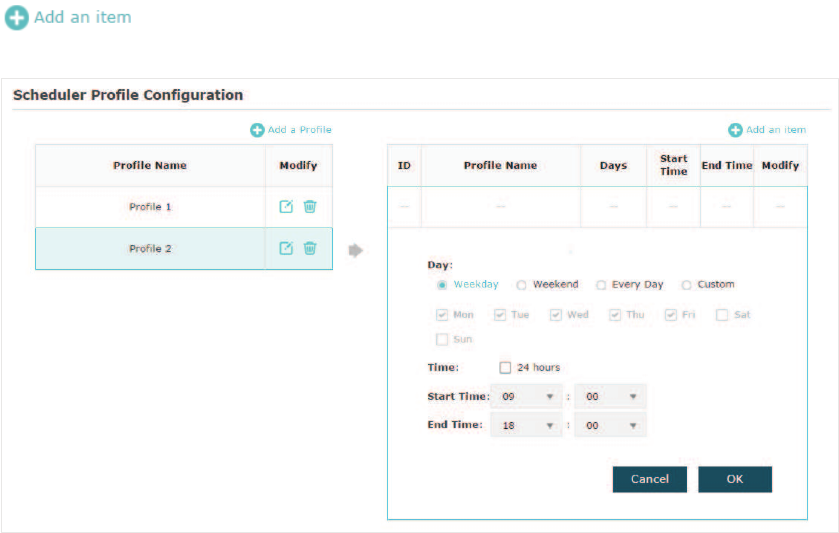The width and height of the screenshot is (839, 533).
Task: Click the ID column header
Action: point(404,165)
